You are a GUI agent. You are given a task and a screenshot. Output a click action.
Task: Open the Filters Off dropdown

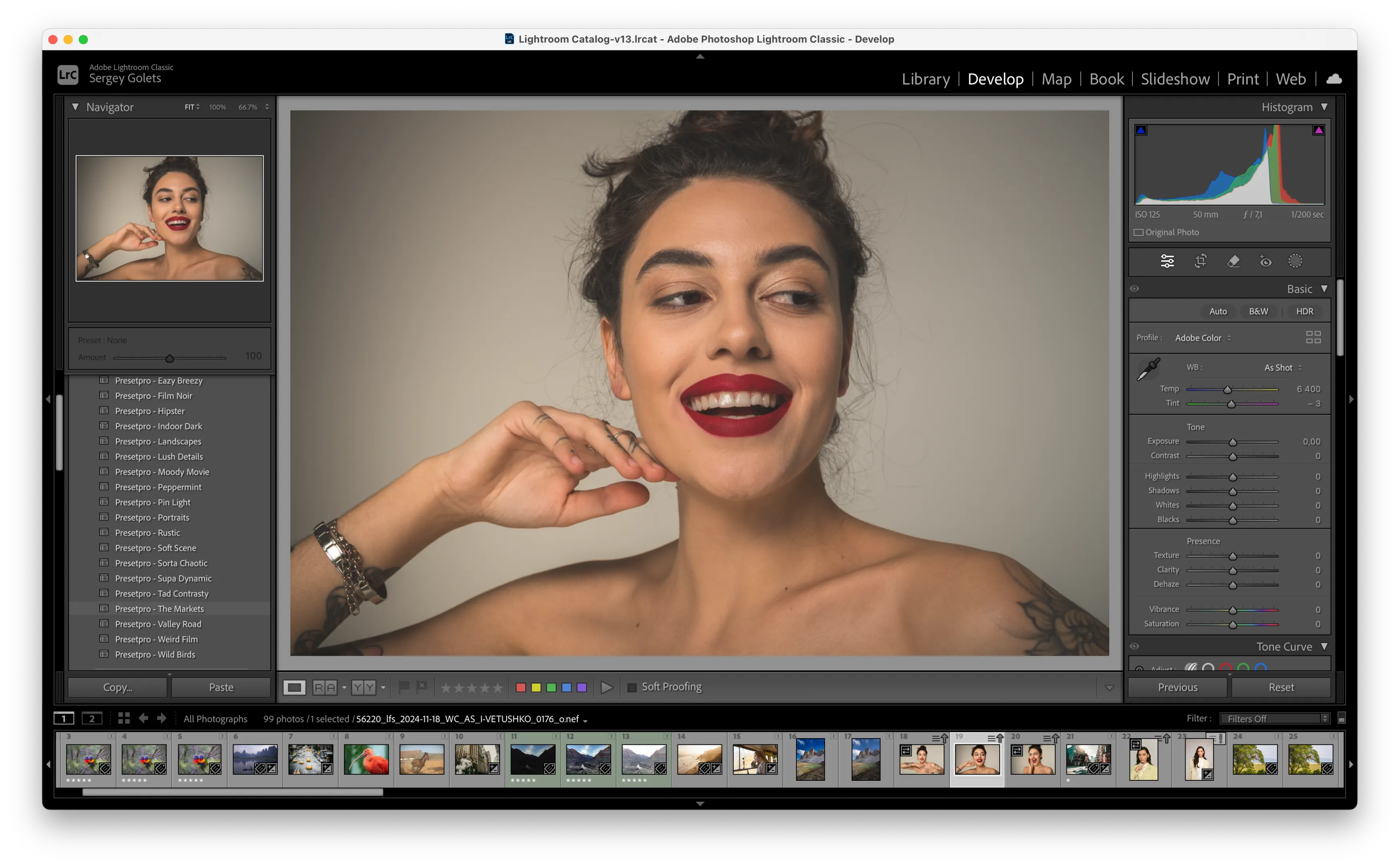coord(1274,719)
